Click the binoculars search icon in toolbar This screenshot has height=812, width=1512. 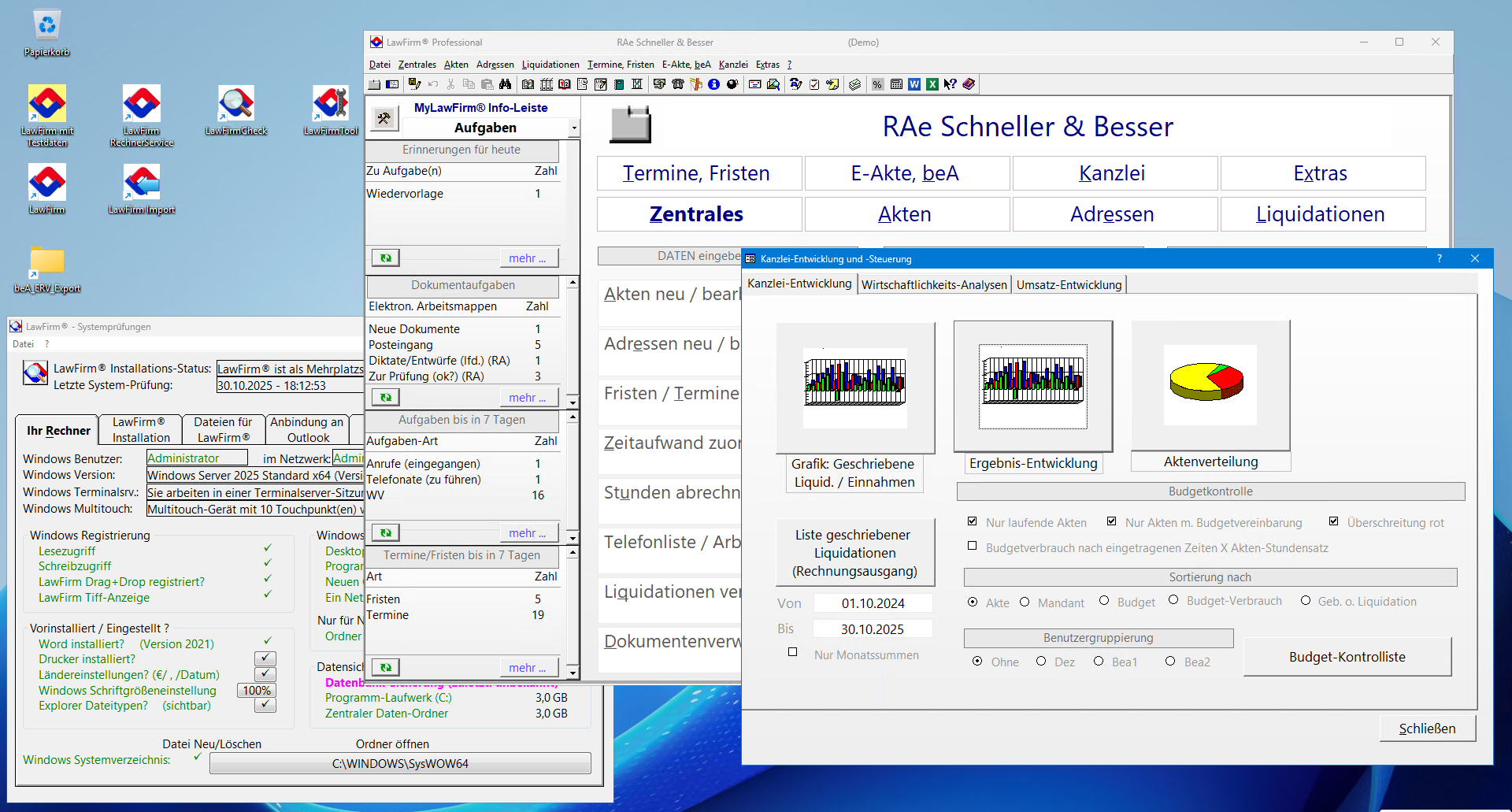505,84
